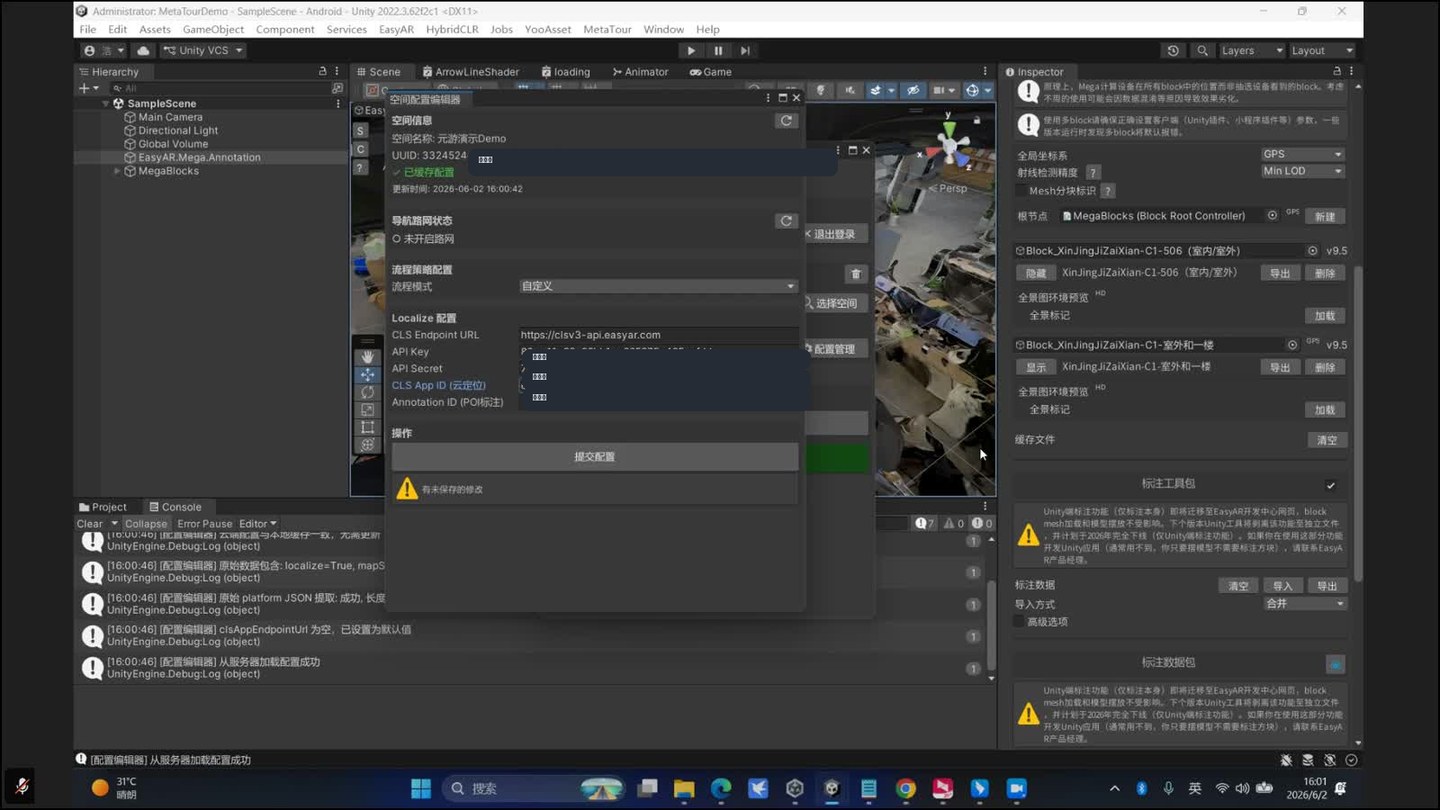Toggle the Hierarchy panel lock icon
Image resolution: width=1440 pixels, height=810 pixels.
point(322,72)
